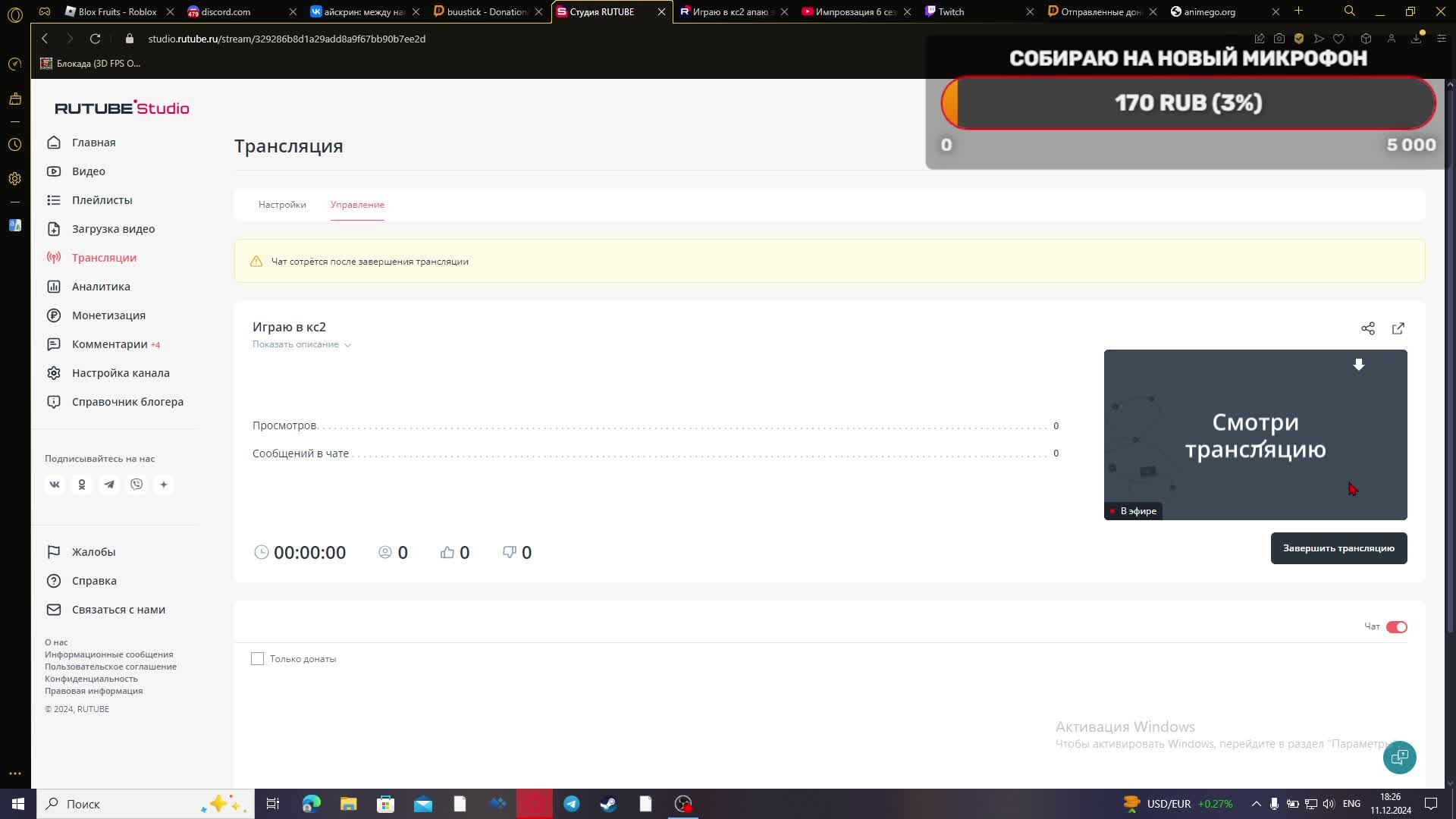The height and width of the screenshot is (819, 1456).
Task: Switch to the Настройки tab
Action: 282,205
